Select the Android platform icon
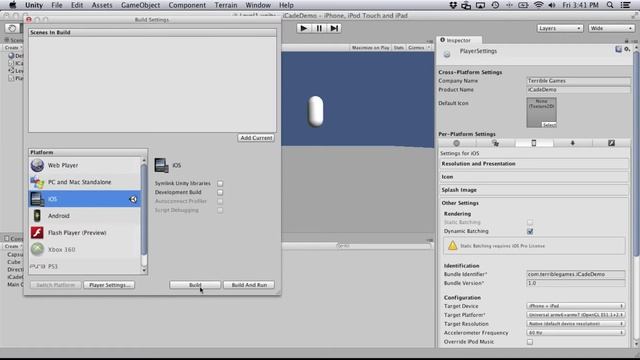The width and height of the screenshot is (640, 360). pyautogui.click(x=37, y=216)
